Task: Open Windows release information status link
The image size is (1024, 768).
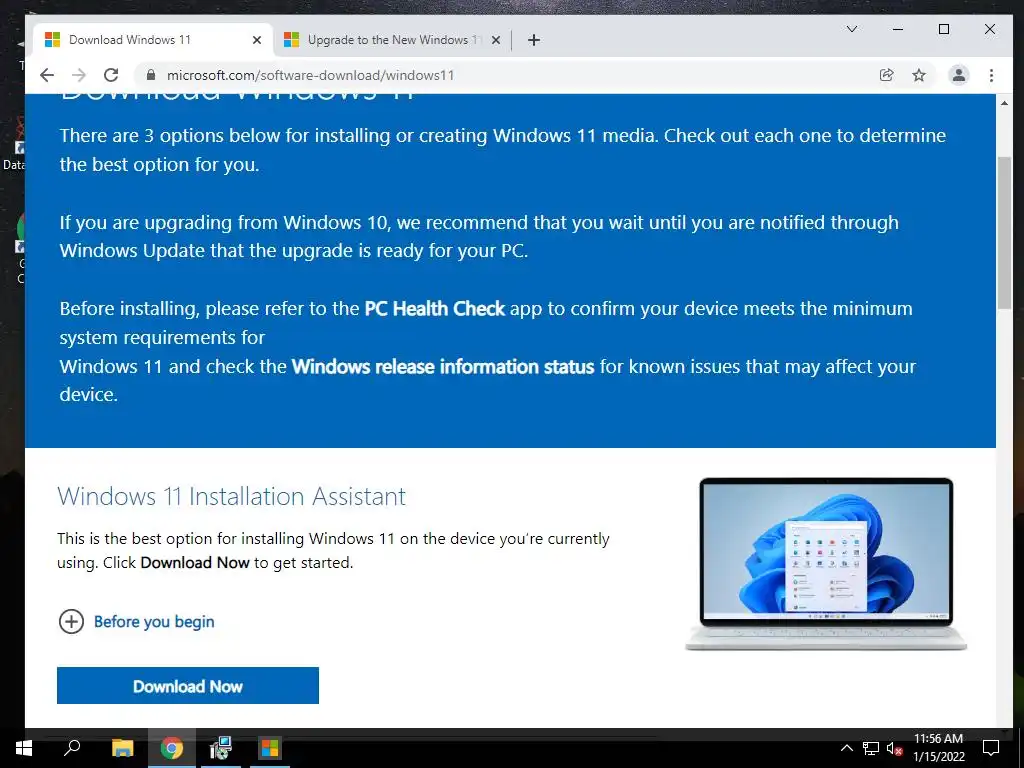Action: pos(443,366)
